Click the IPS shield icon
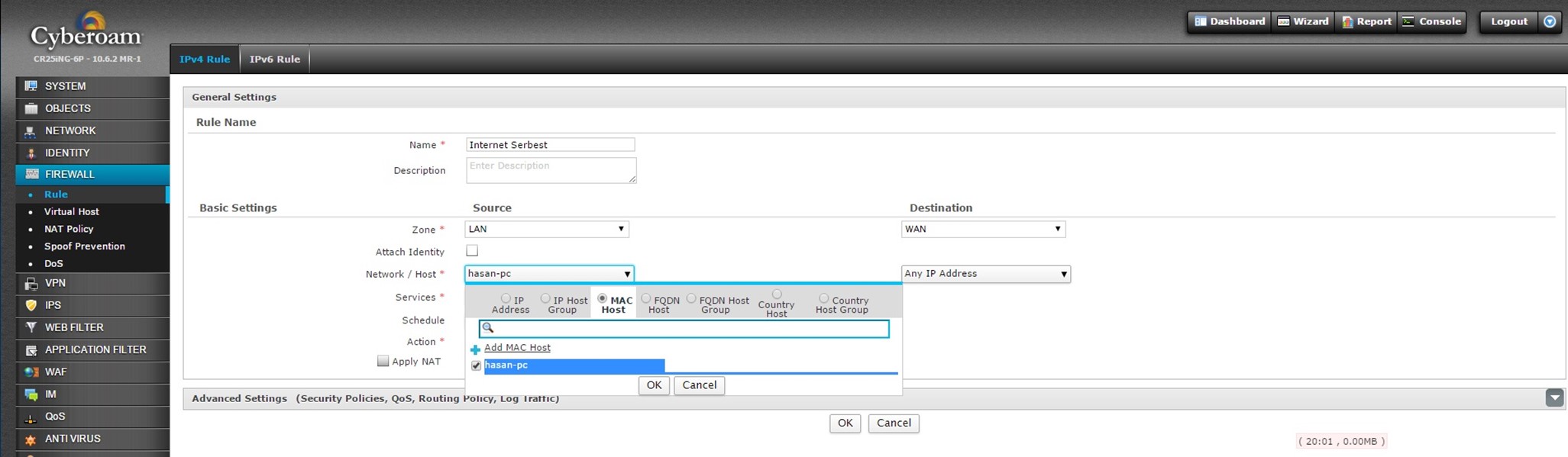1568x457 pixels. [x=31, y=305]
